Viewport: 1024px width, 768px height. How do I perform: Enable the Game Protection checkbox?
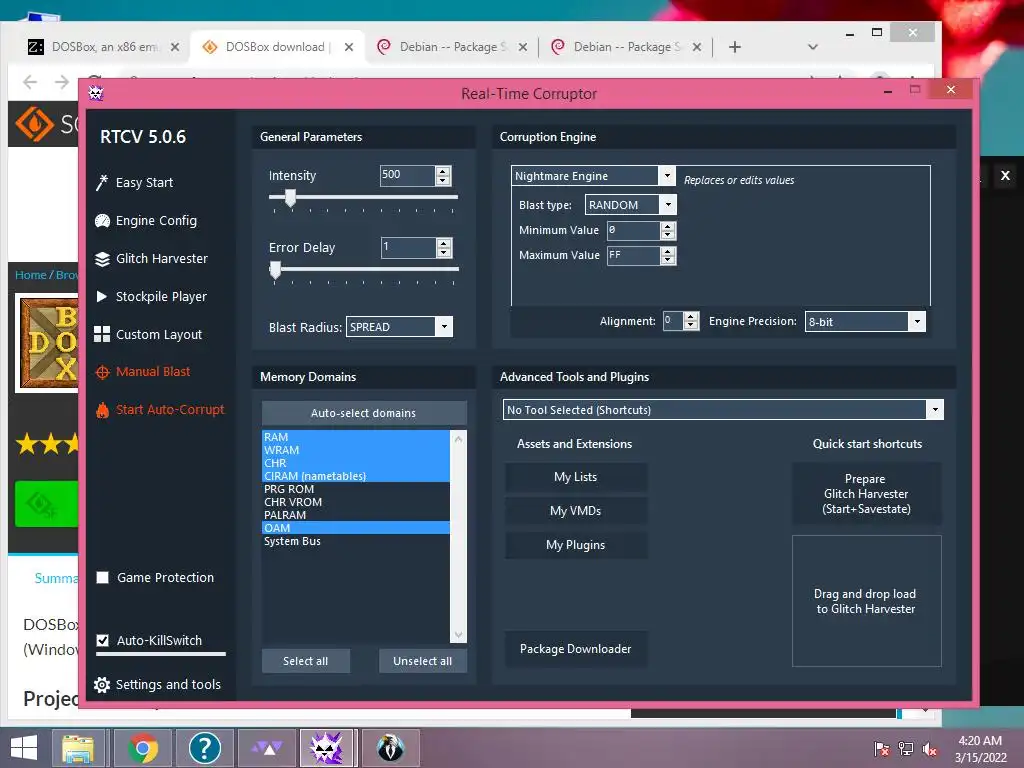[x=103, y=577]
